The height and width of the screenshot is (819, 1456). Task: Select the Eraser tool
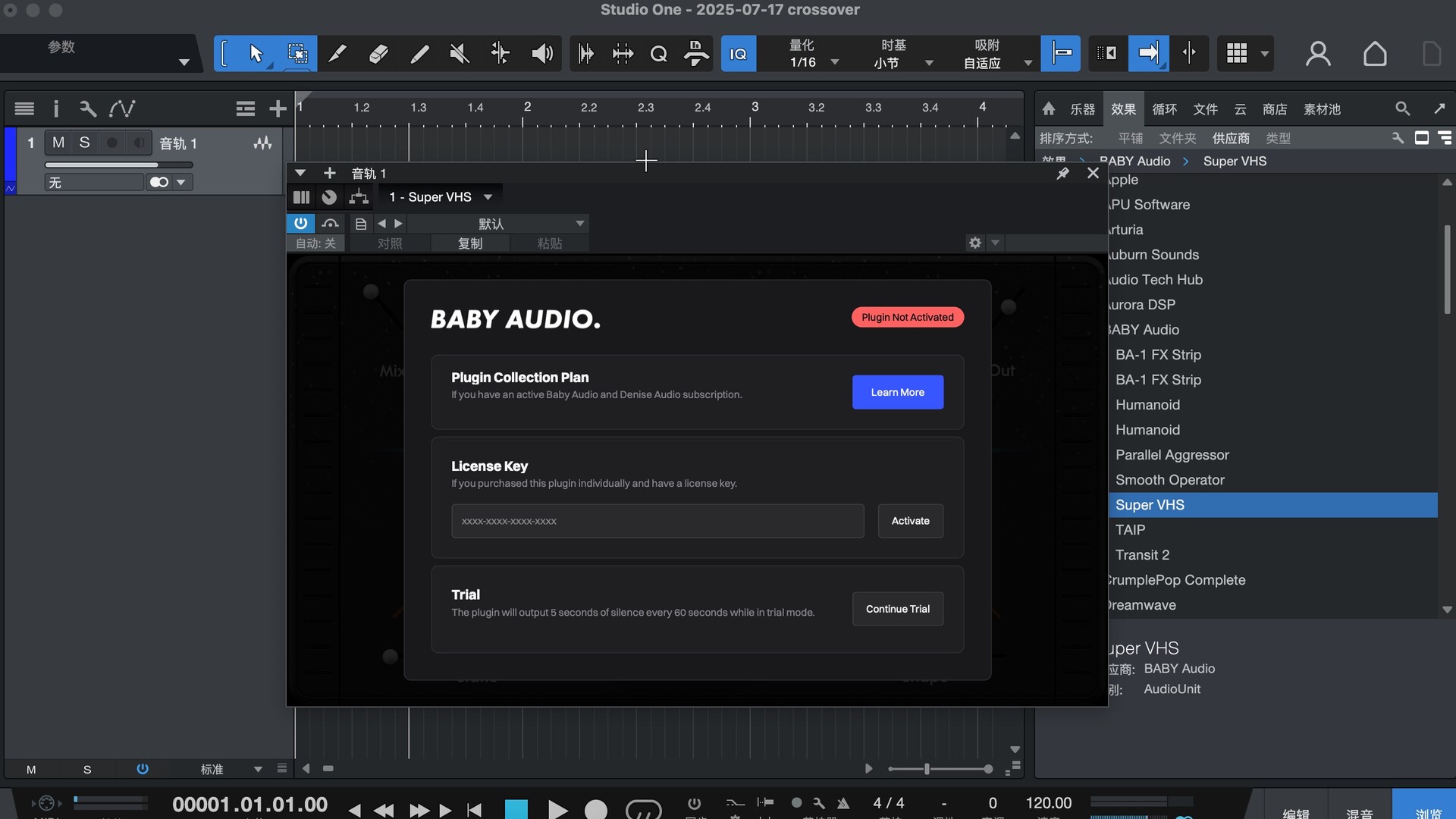[378, 54]
